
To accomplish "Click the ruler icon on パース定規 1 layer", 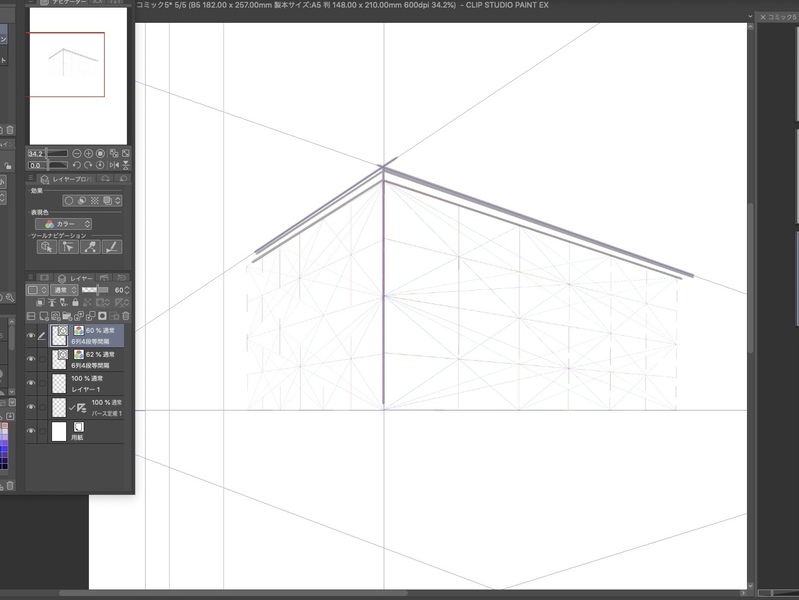I will click(x=82, y=407).
